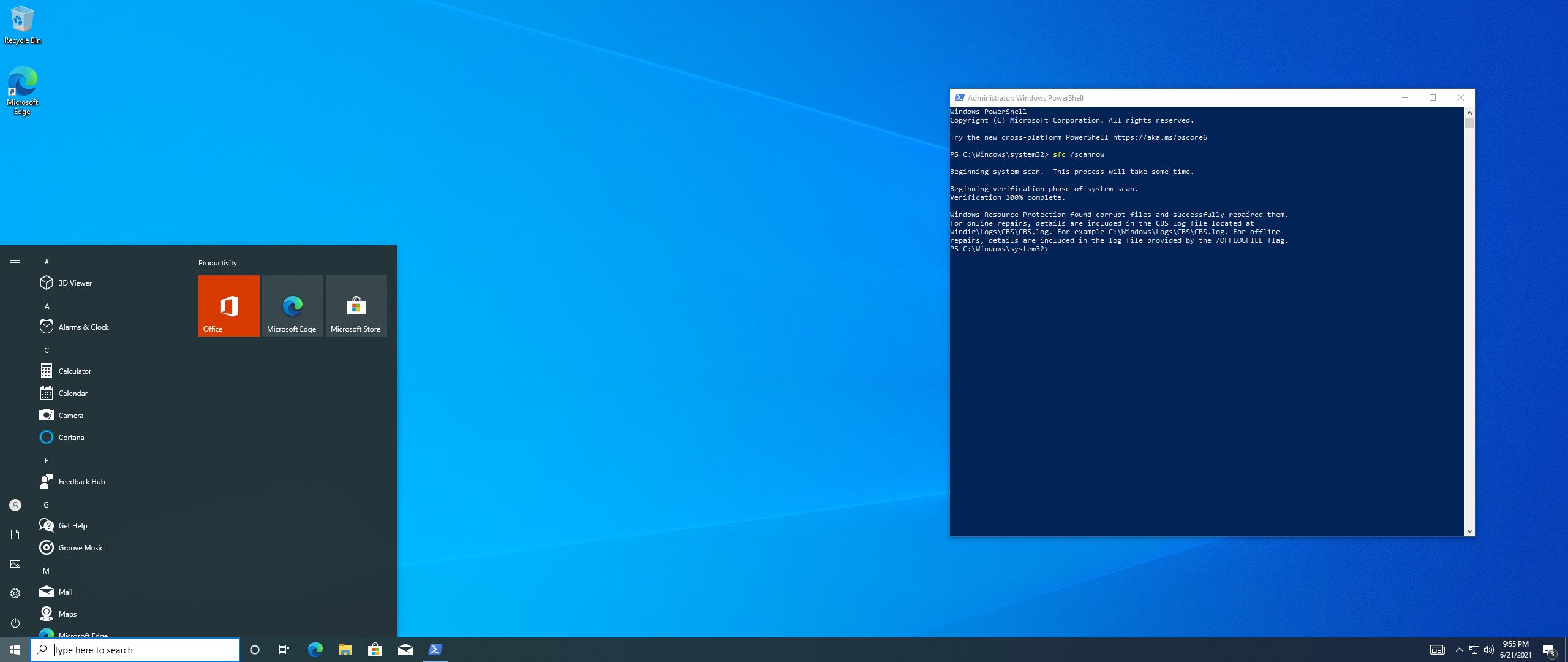Click the PowerShell scrollbar thumb

click(1469, 123)
